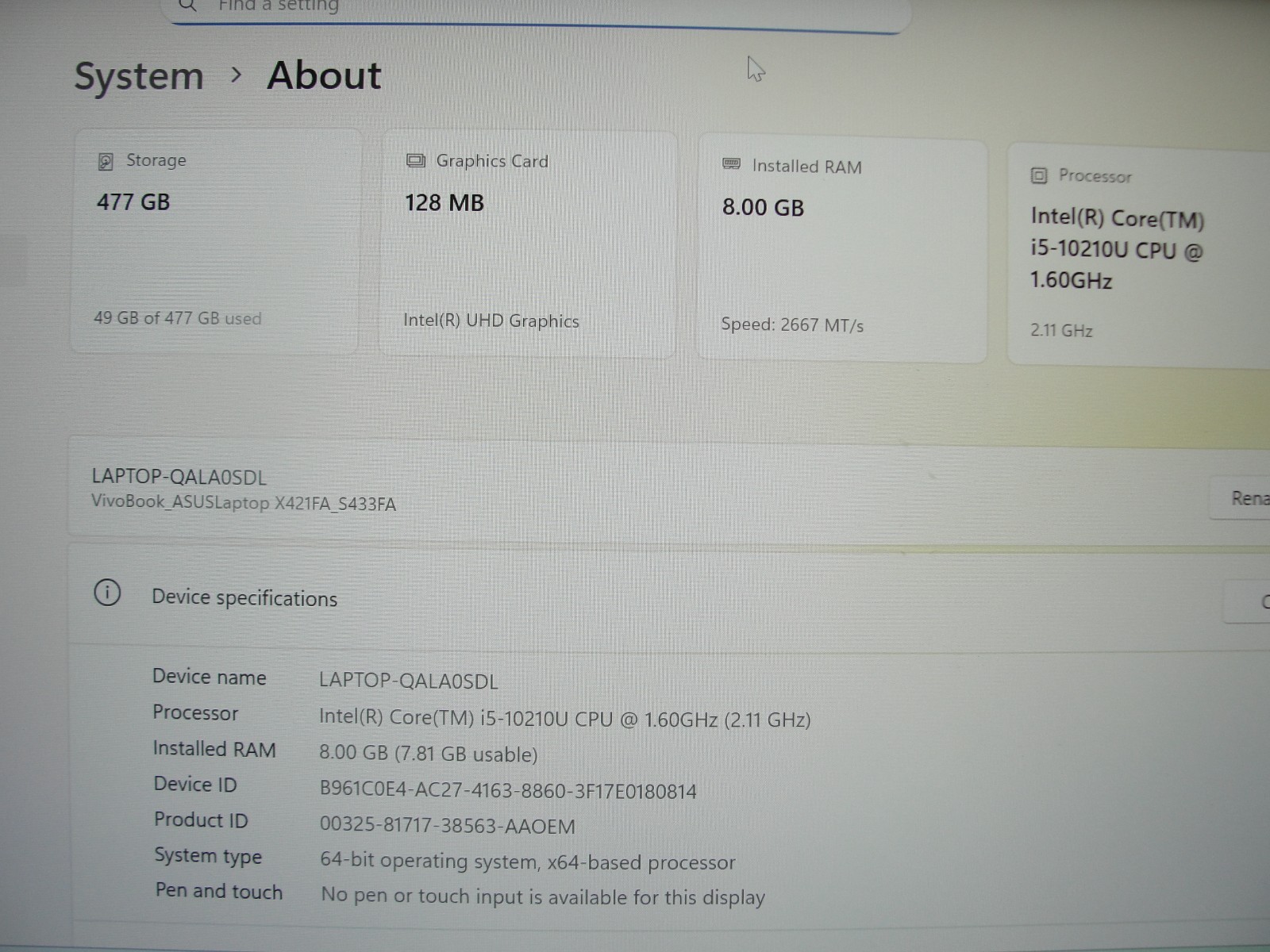Click the Intel(R) UHD Graphics label
Image resolution: width=1270 pixels, height=952 pixels.
tap(491, 321)
